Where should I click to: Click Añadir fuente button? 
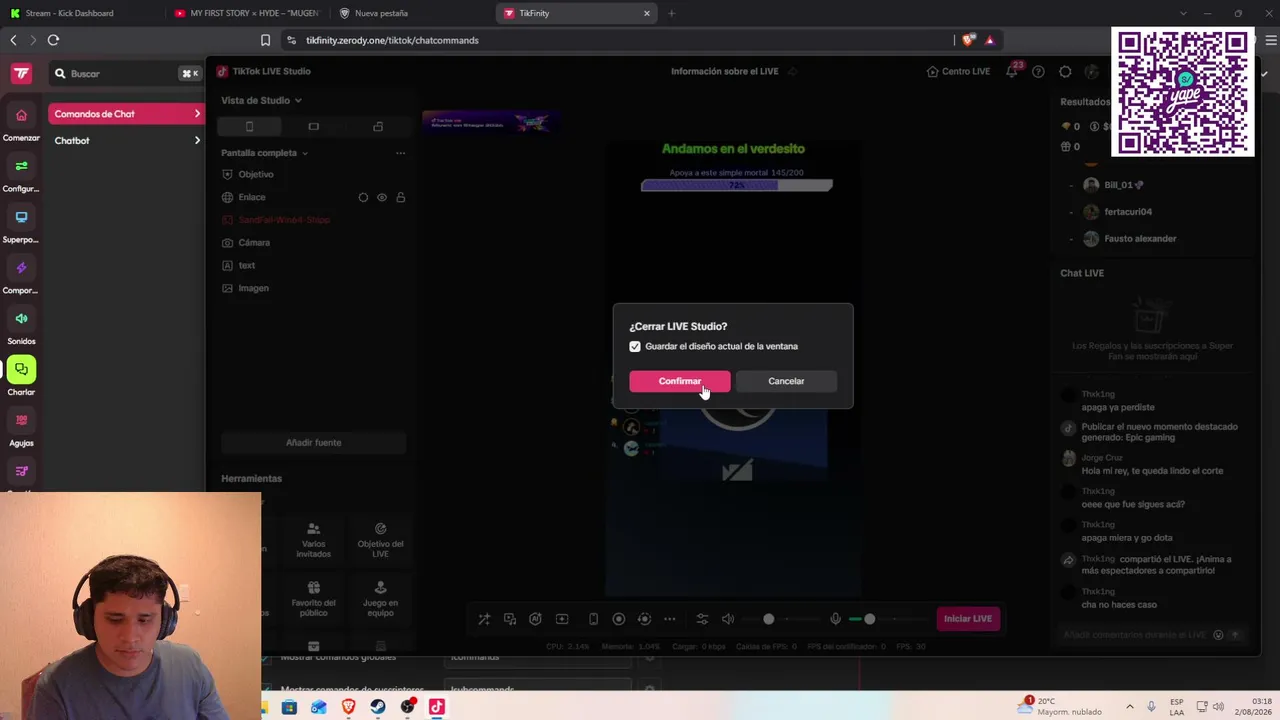pos(313,442)
